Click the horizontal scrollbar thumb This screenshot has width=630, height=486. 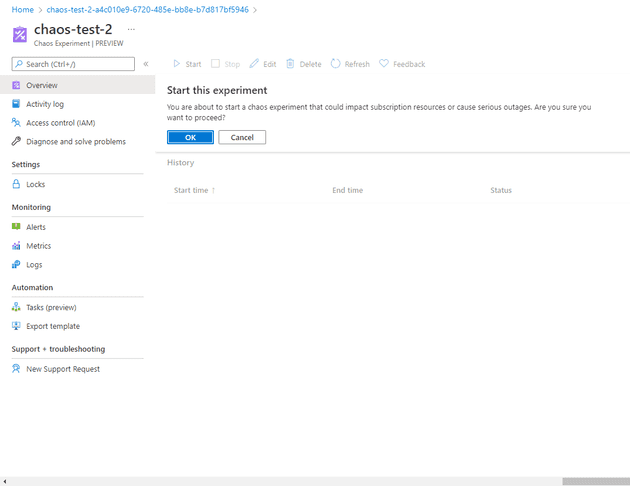596,481
